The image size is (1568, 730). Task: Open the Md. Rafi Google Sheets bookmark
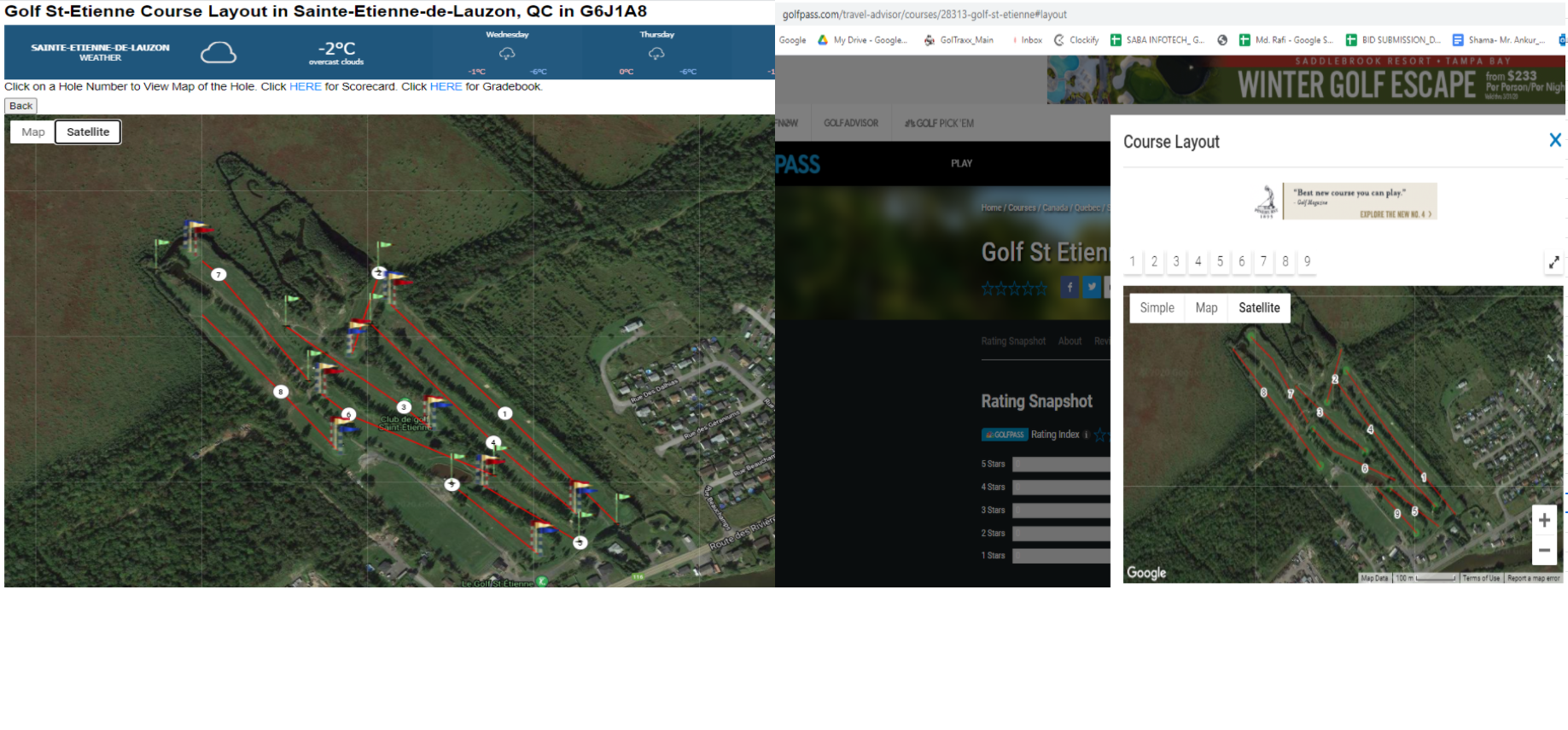(x=1286, y=40)
